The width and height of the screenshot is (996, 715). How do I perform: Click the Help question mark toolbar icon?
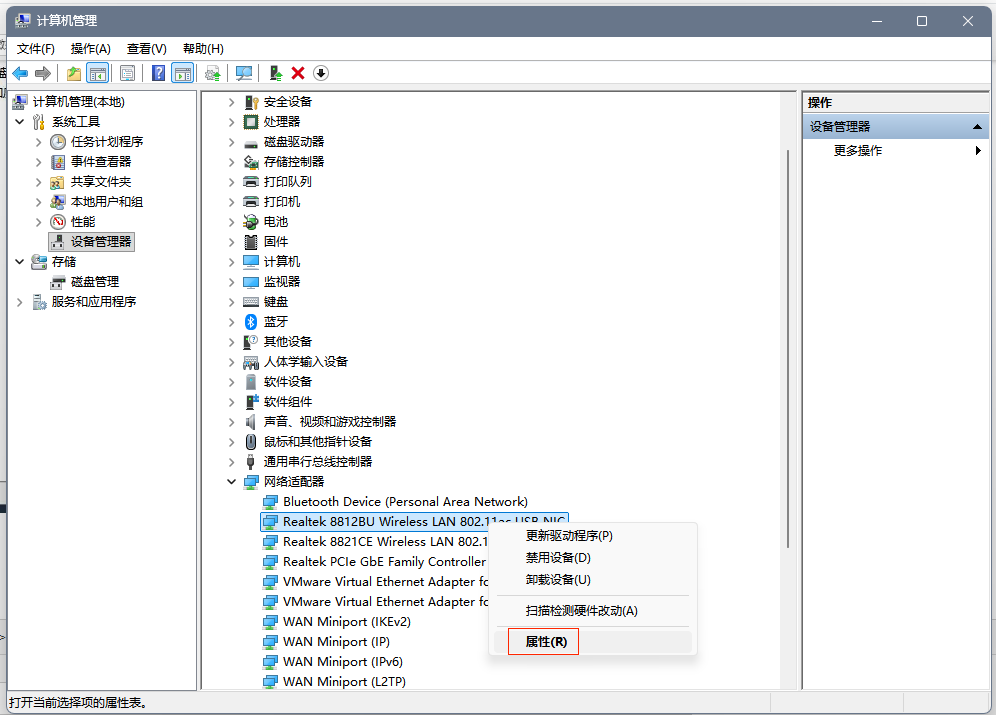158,73
